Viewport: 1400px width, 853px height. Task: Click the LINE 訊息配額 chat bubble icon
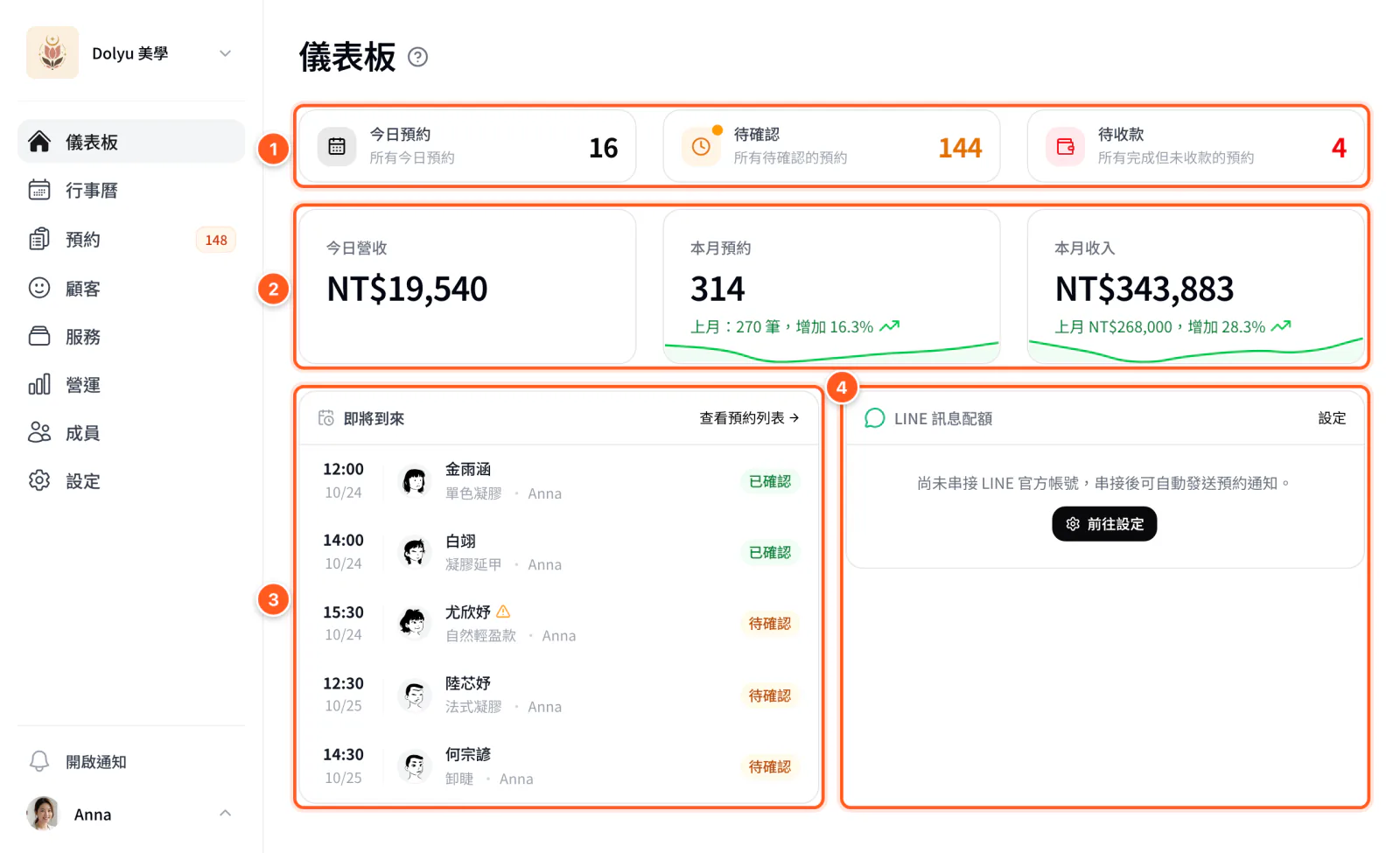874,418
